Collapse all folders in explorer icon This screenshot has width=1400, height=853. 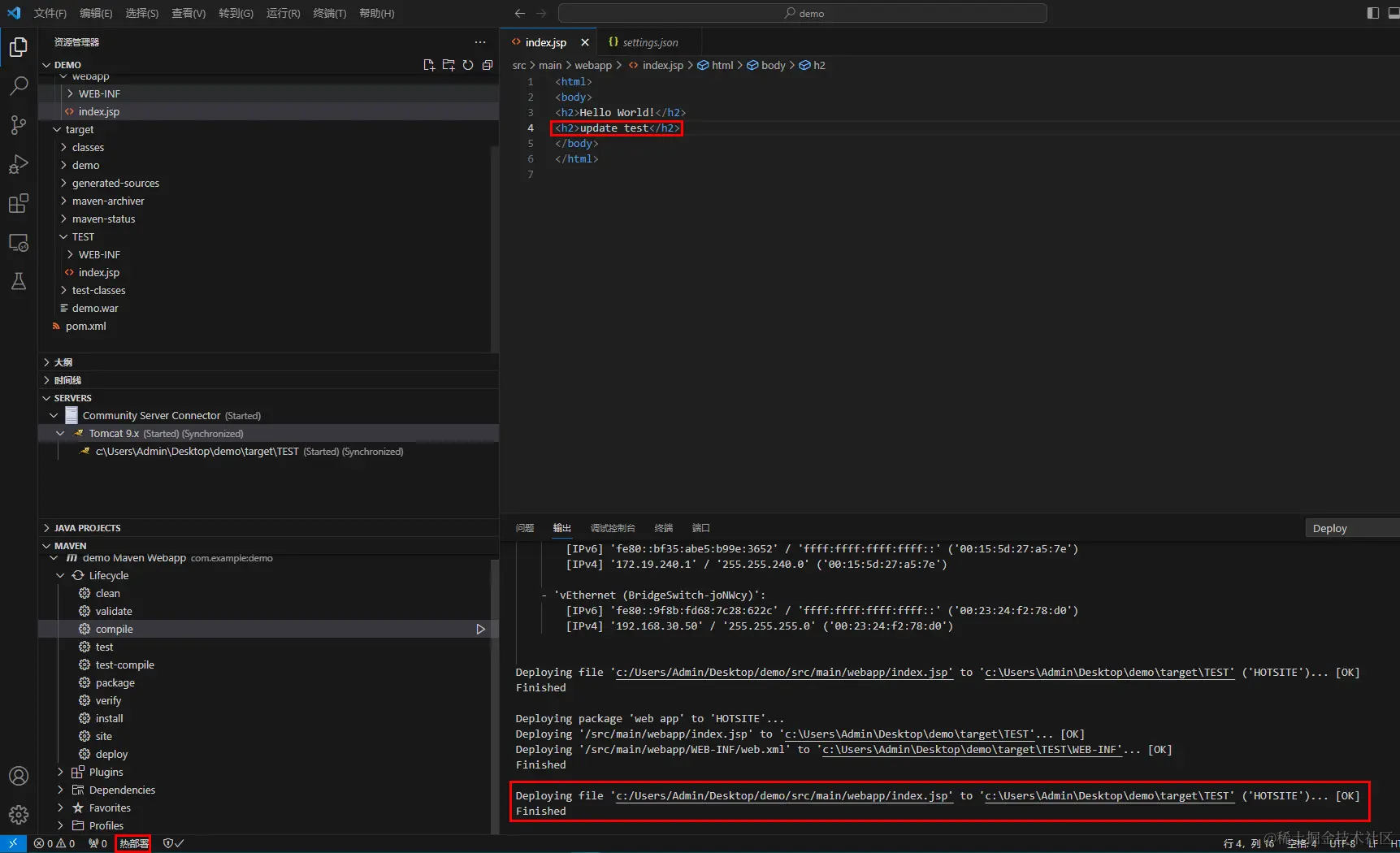coord(488,65)
